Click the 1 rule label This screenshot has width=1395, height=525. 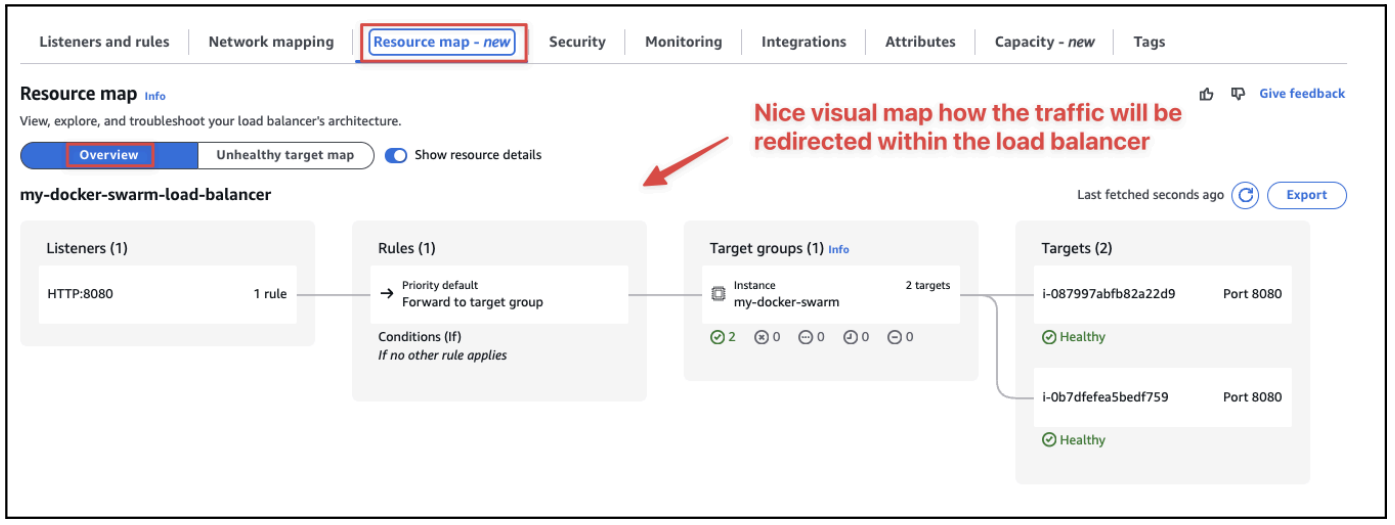coord(270,294)
